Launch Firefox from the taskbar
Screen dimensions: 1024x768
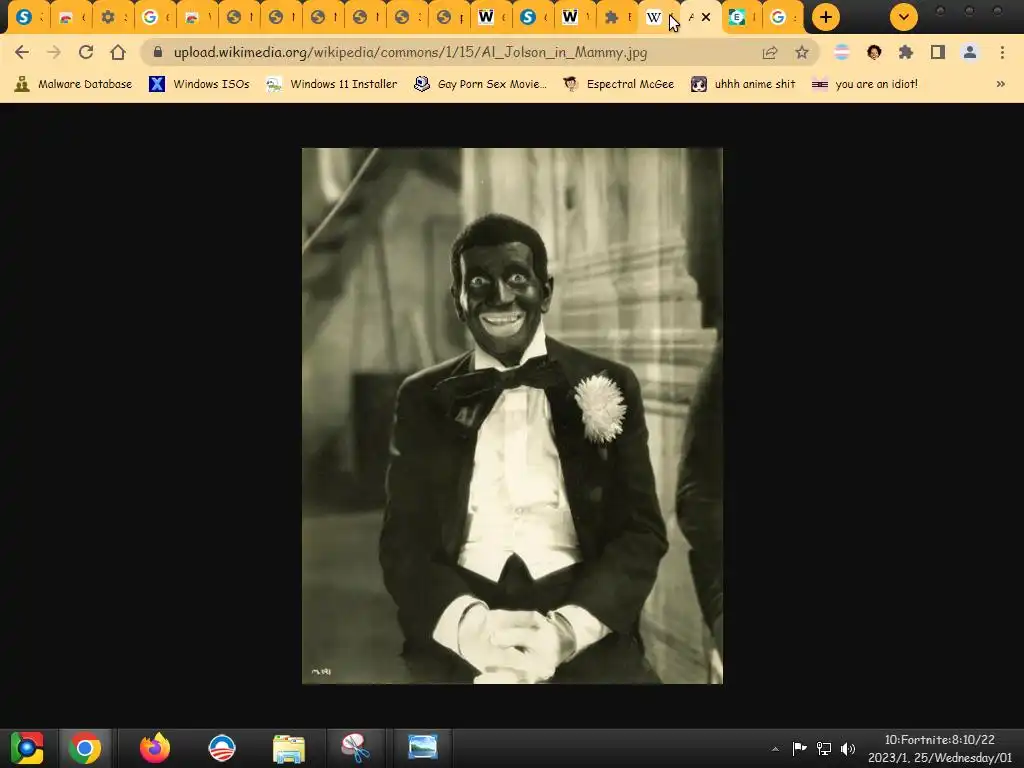point(155,748)
